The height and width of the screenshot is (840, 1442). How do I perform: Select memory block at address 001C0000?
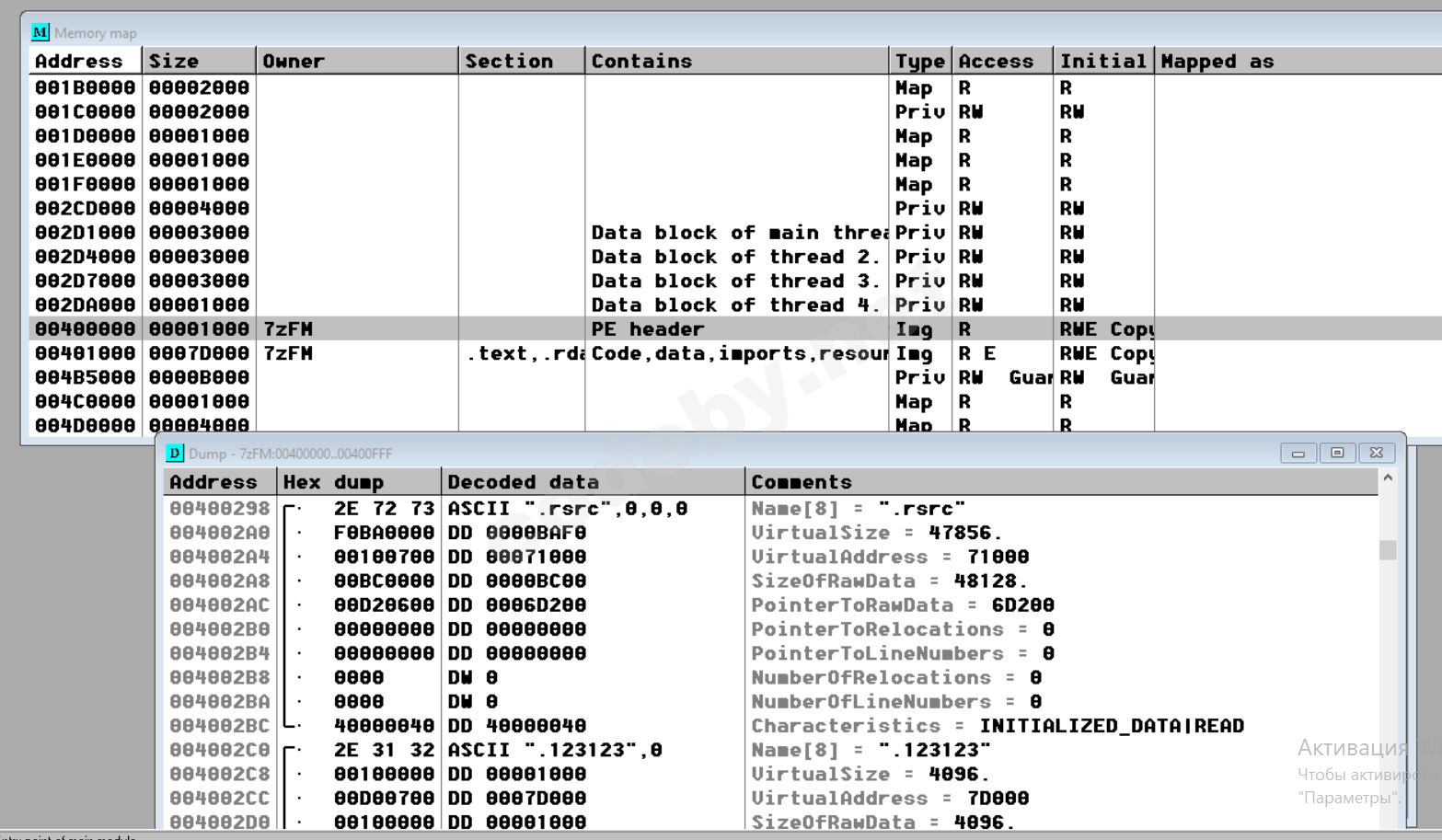736,111
